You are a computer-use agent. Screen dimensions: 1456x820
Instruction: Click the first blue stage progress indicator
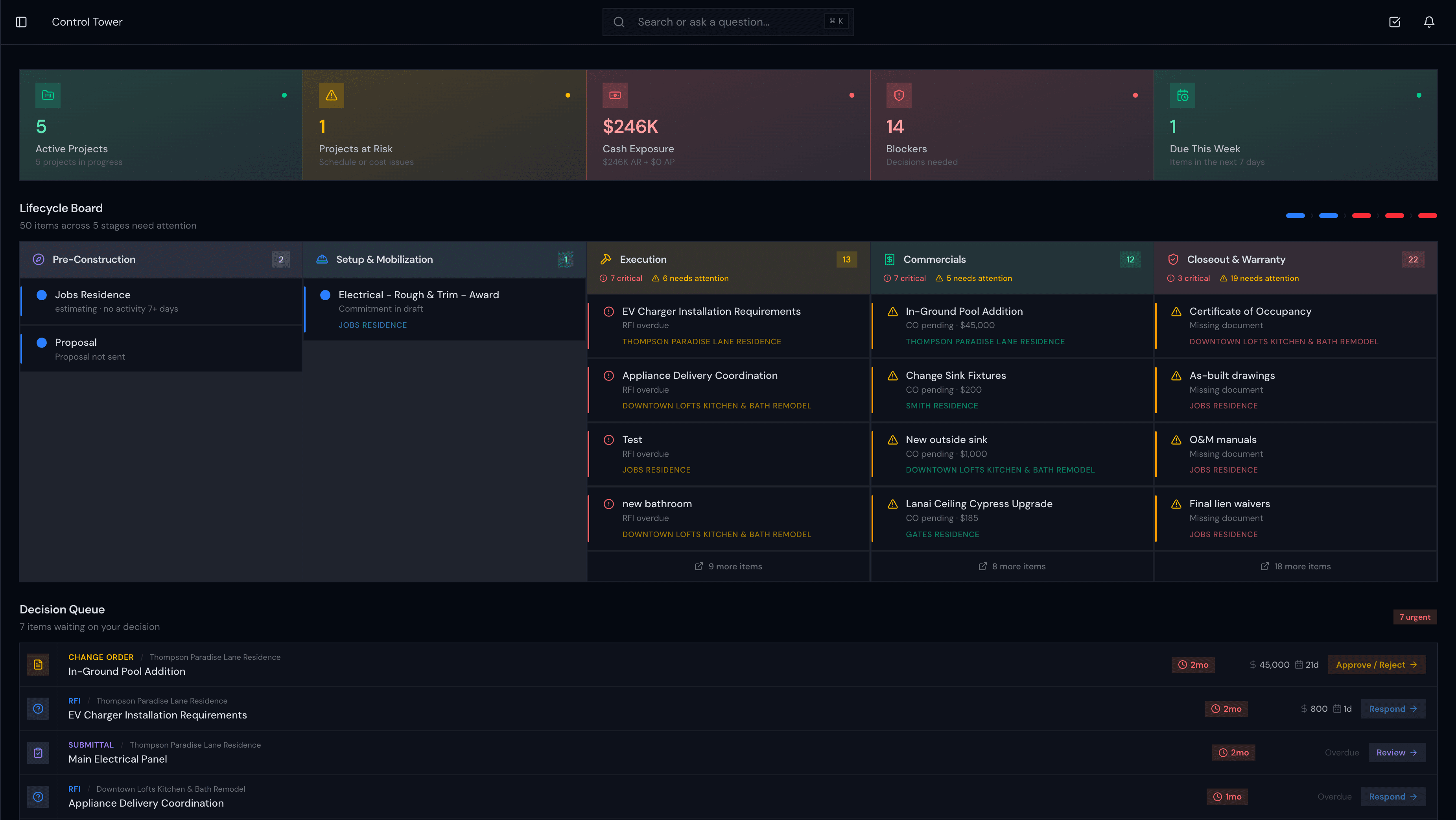coord(1296,216)
